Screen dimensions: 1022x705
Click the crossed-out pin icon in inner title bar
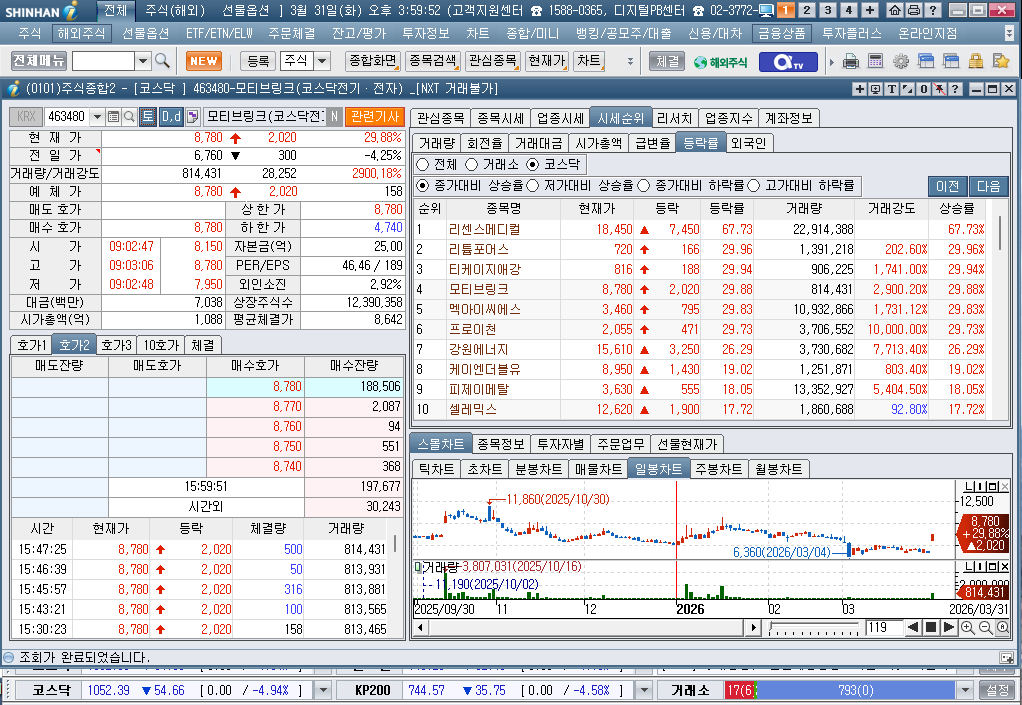[939, 89]
